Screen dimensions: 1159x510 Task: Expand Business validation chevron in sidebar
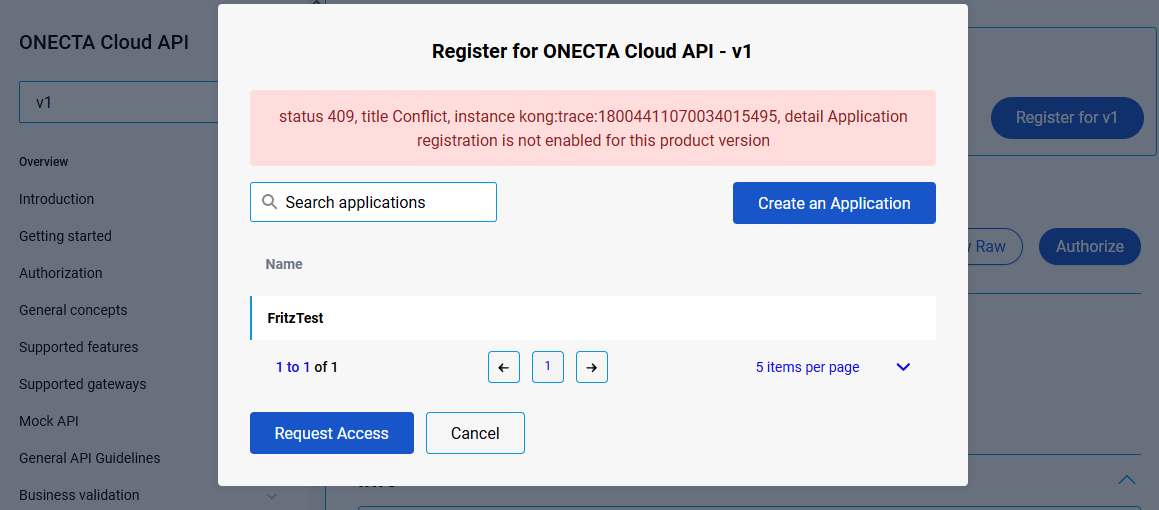(271, 495)
